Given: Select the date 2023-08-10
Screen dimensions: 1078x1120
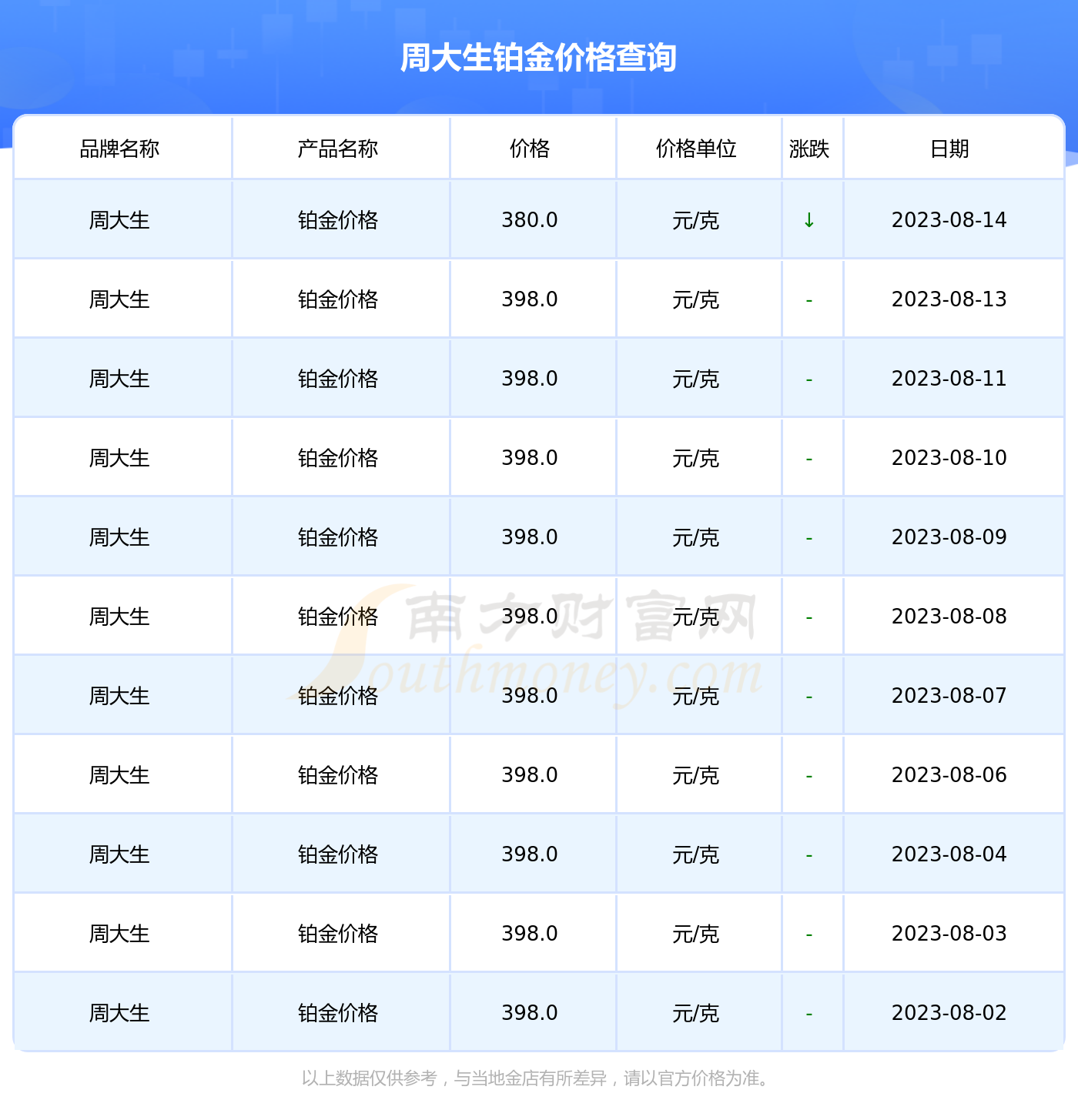Looking at the screenshot, I should pyautogui.click(x=949, y=458).
